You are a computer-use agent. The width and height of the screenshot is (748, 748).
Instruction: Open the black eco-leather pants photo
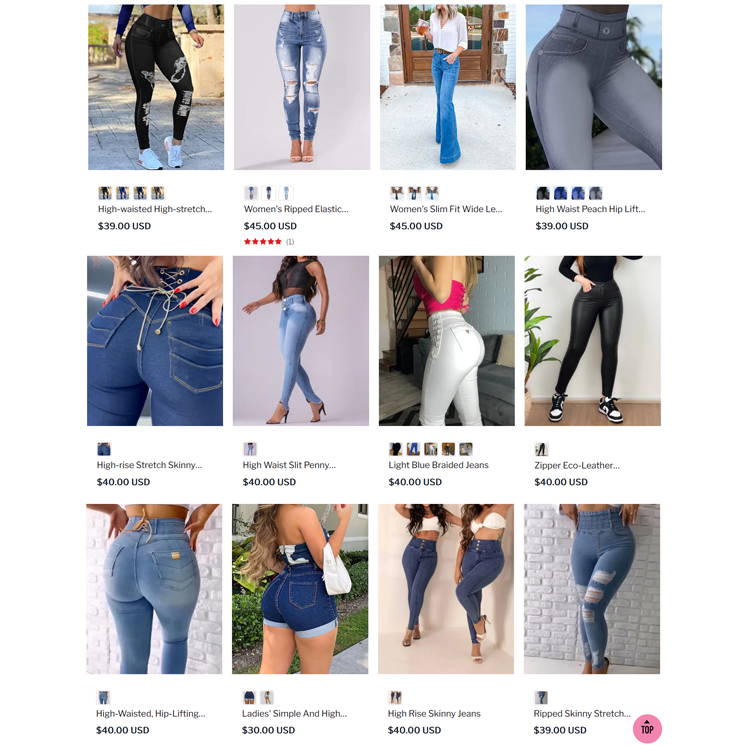click(x=592, y=341)
